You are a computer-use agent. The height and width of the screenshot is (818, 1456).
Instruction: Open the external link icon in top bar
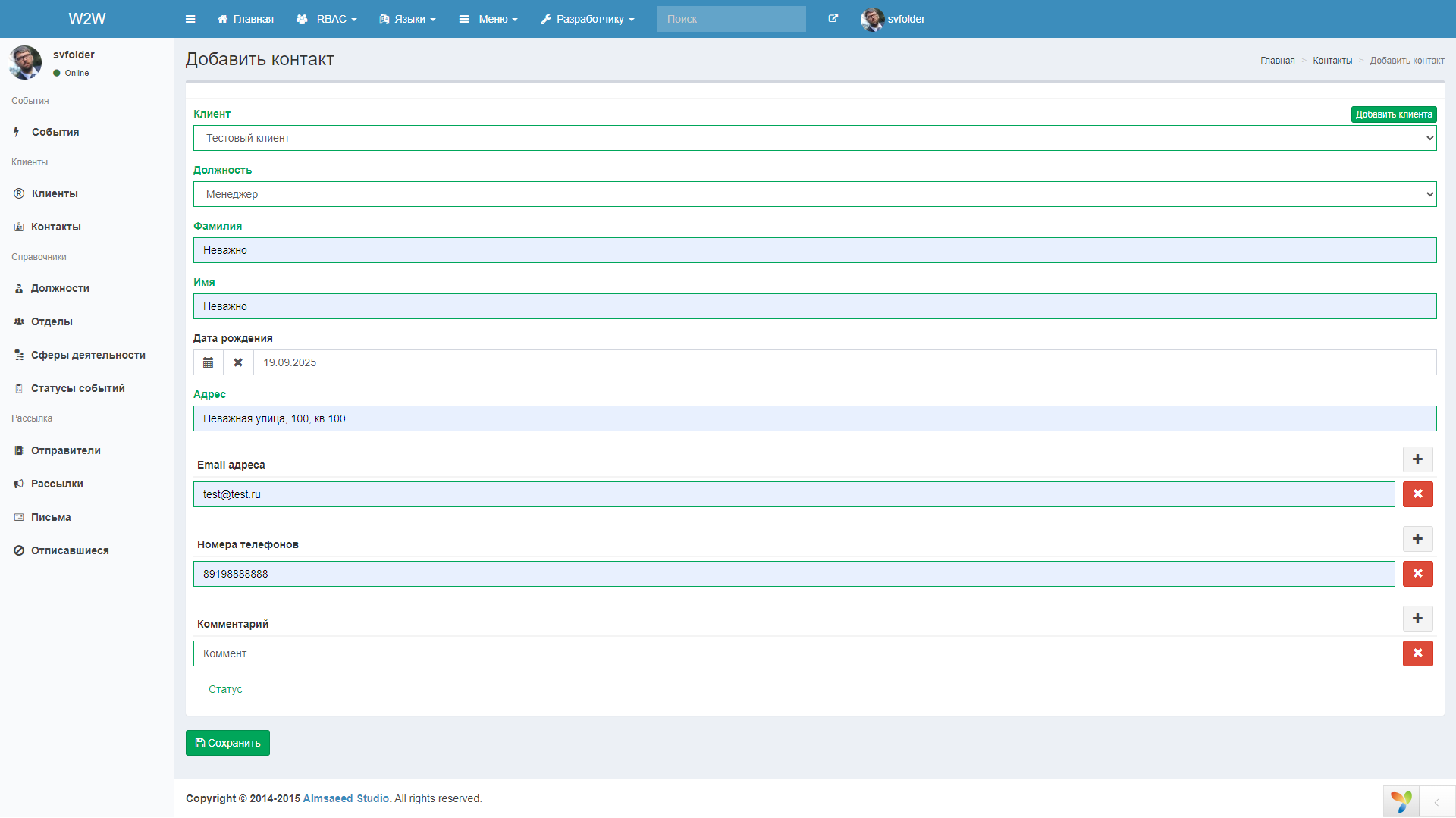[x=833, y=19]
